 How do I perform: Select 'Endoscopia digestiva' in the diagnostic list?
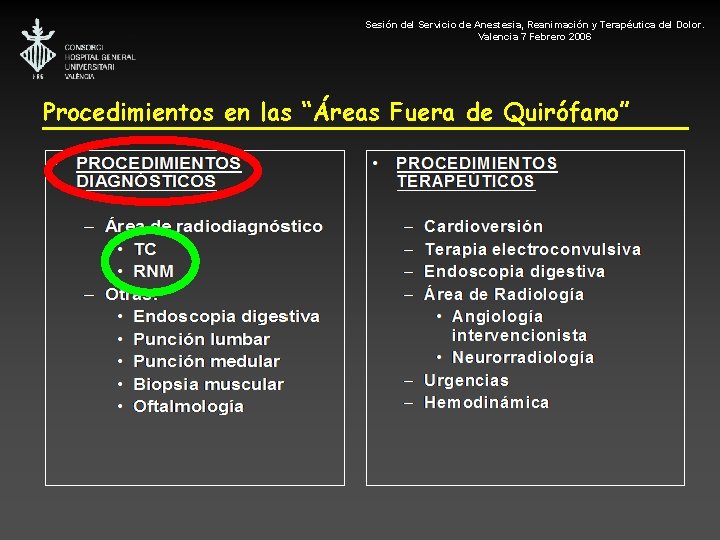[226, 316]
